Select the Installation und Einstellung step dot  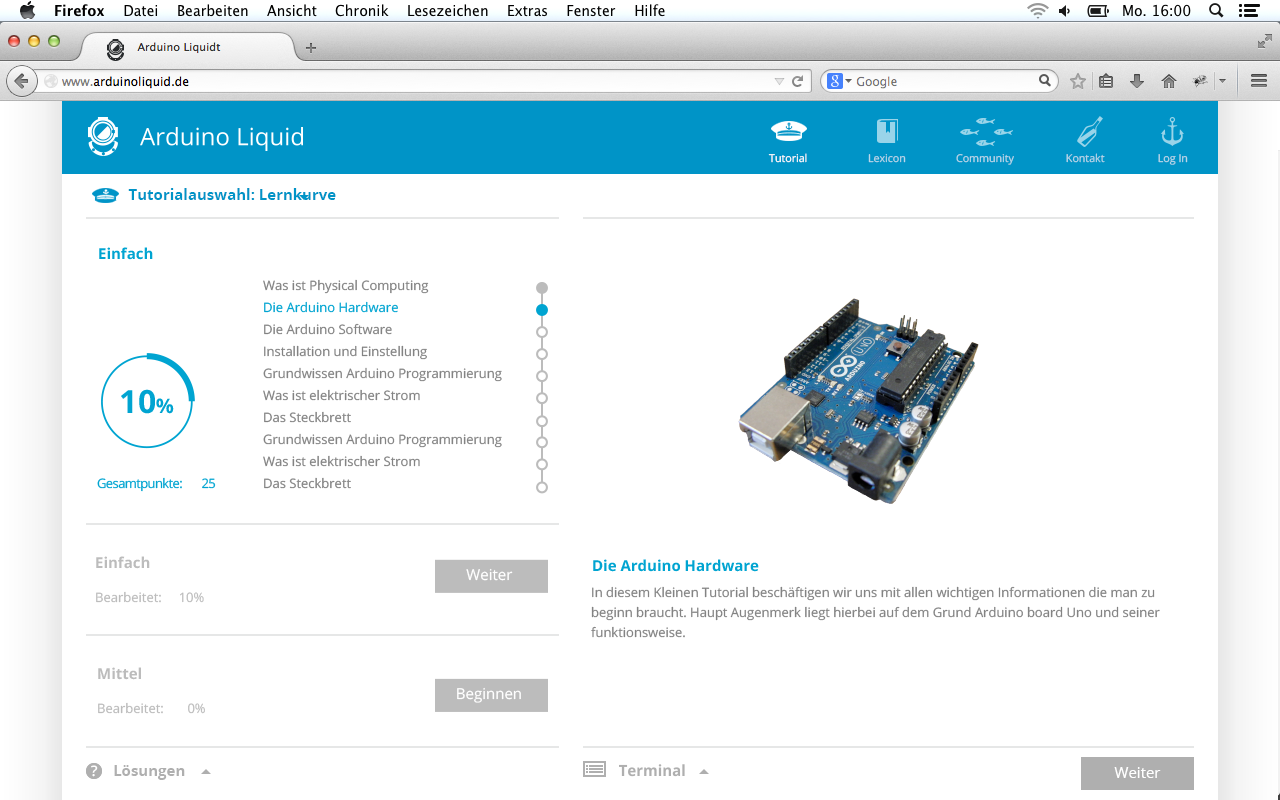[x=542, y=354]
